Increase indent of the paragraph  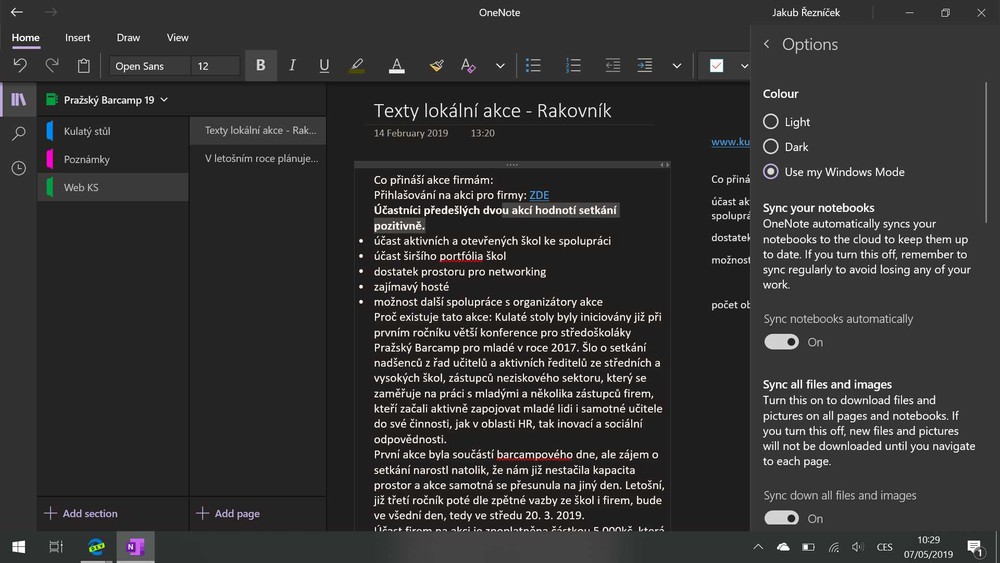point(645,66)
